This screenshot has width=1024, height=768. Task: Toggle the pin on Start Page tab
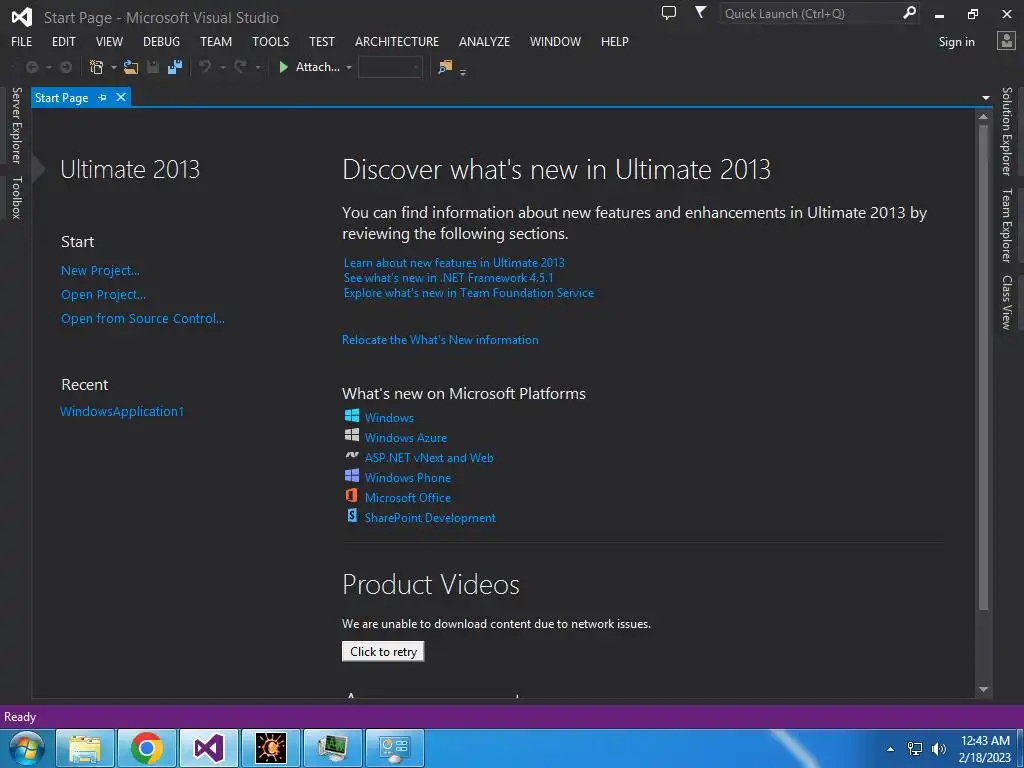[103, 97]
